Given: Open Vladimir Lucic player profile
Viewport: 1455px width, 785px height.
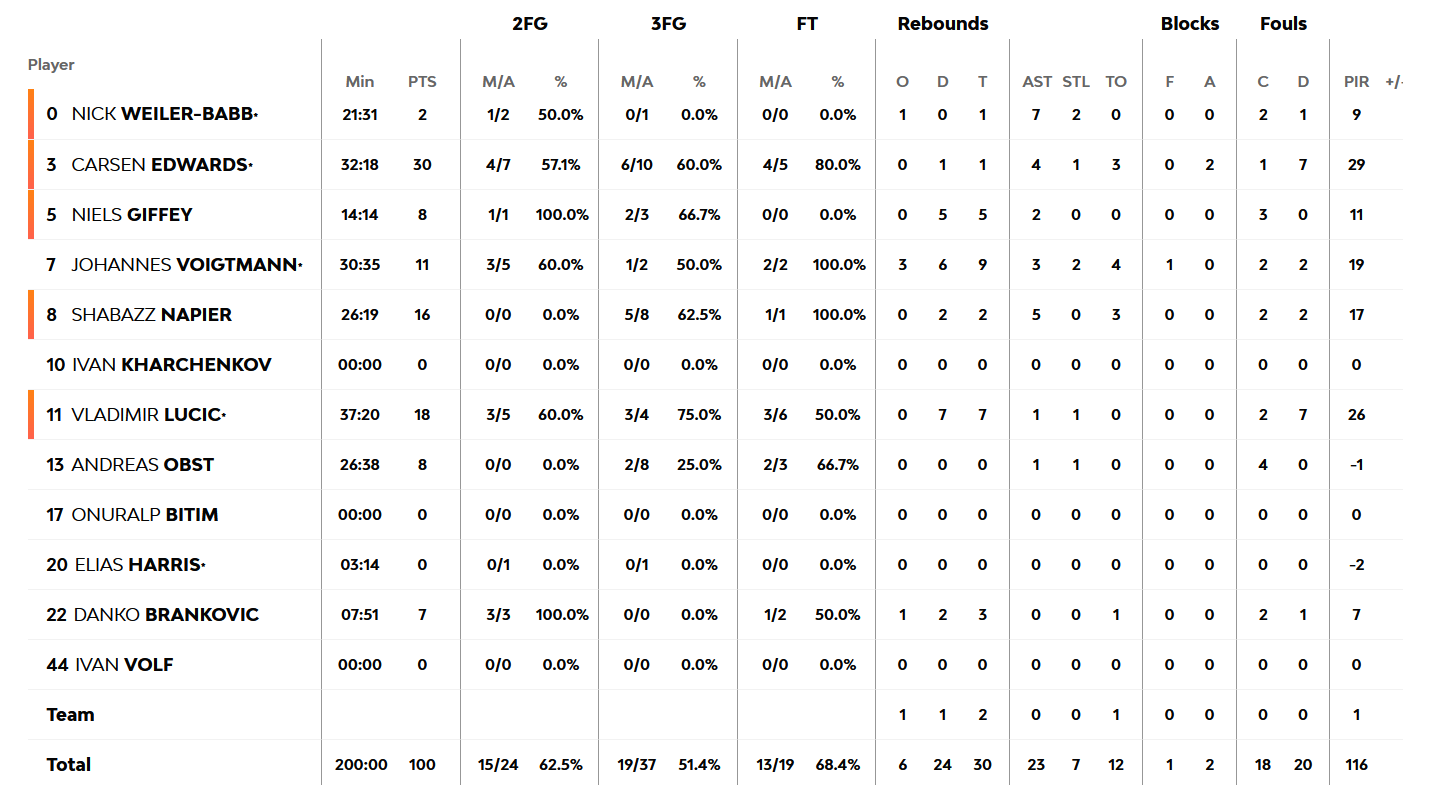Looking at the screenshot, I should [x=147, y=415].
